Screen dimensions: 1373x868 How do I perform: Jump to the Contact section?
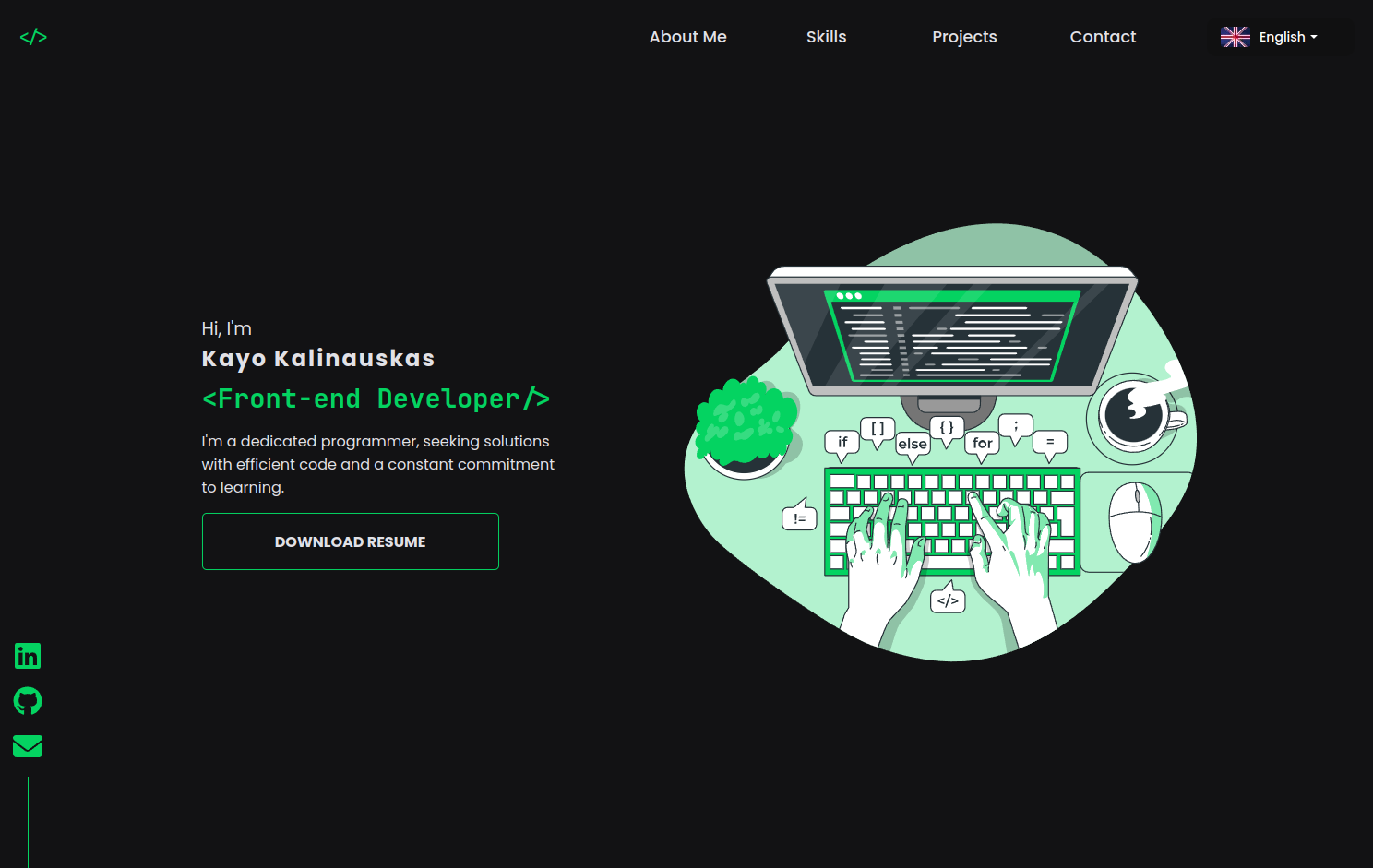click(x=1103, y=37)
